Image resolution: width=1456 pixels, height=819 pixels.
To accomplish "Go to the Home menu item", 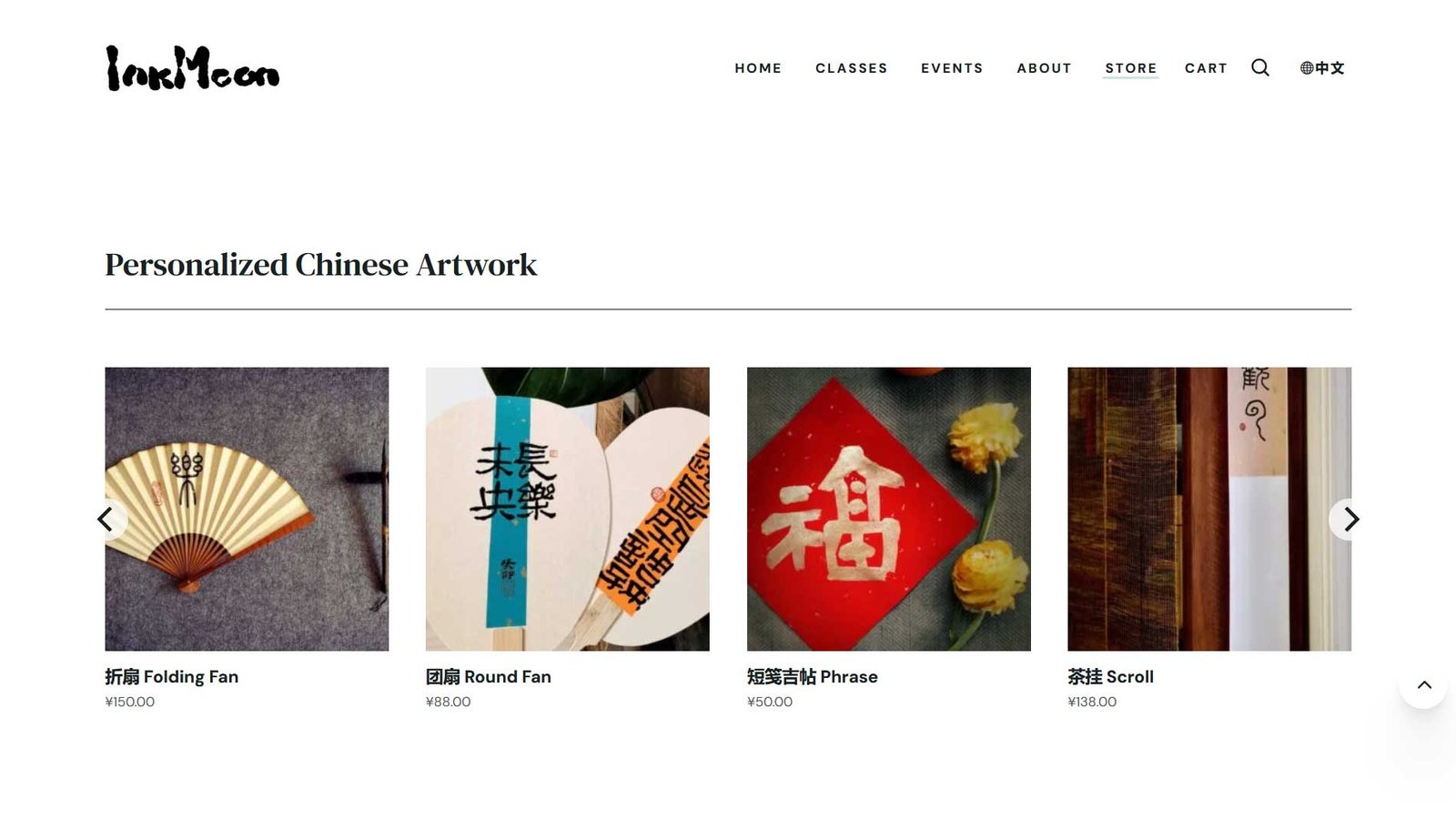I will click(x=758, y=68).
